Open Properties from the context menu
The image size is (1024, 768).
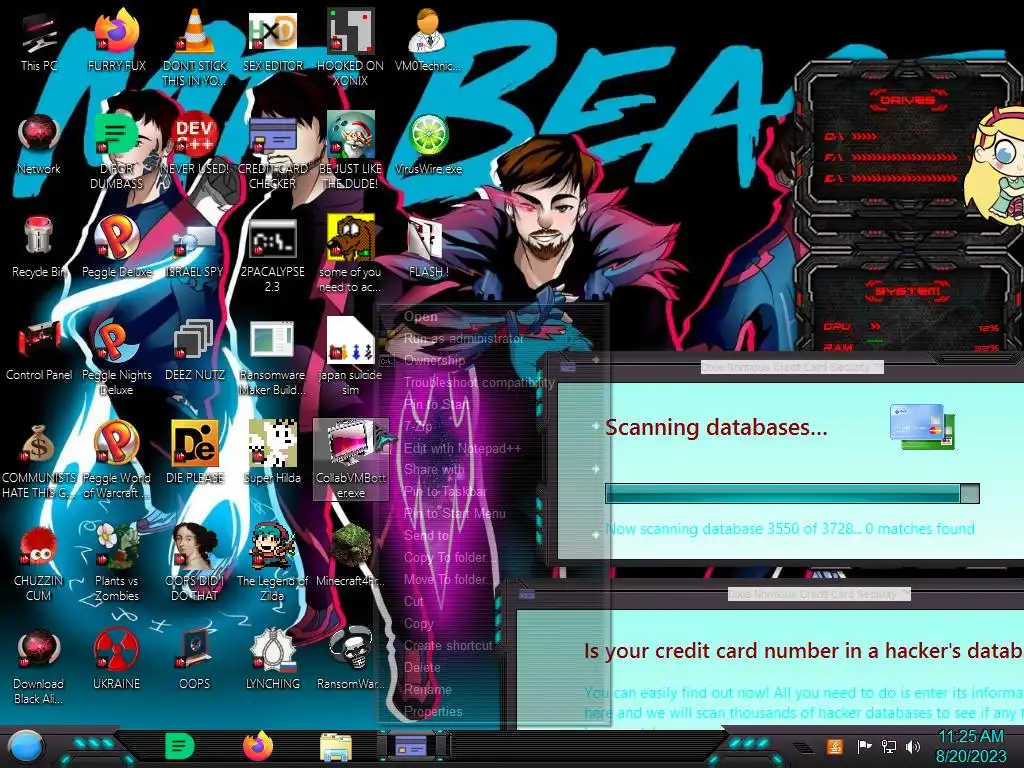[x=432, y=711]
